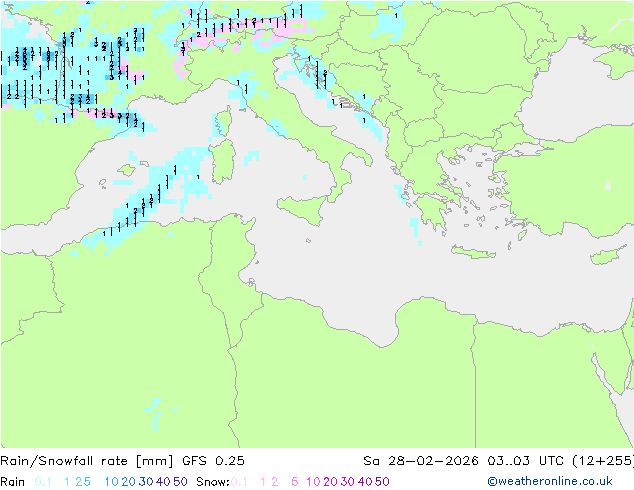Screen dimensions: 634x490
Task: Click the island of Sicily on the map
Action: pyautogui.click(x=303, y=209)
